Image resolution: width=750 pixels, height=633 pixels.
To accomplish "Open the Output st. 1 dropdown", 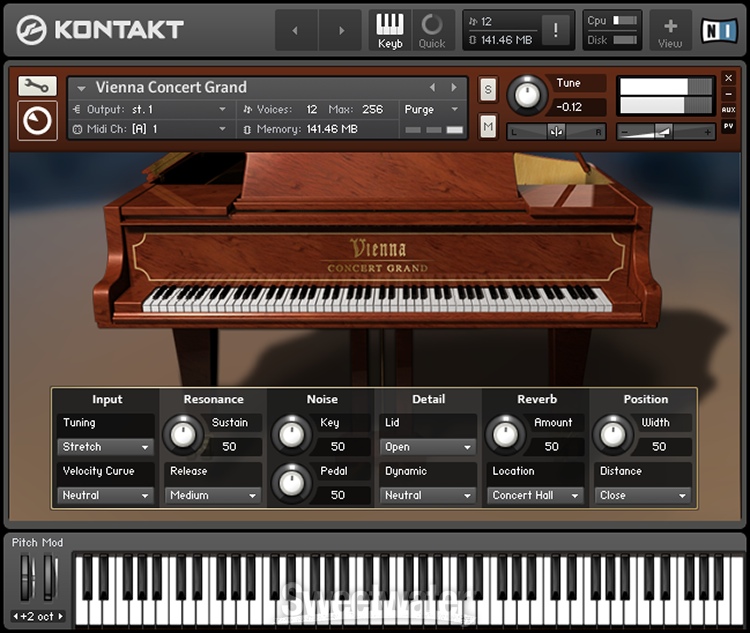I will coord(150,109).
